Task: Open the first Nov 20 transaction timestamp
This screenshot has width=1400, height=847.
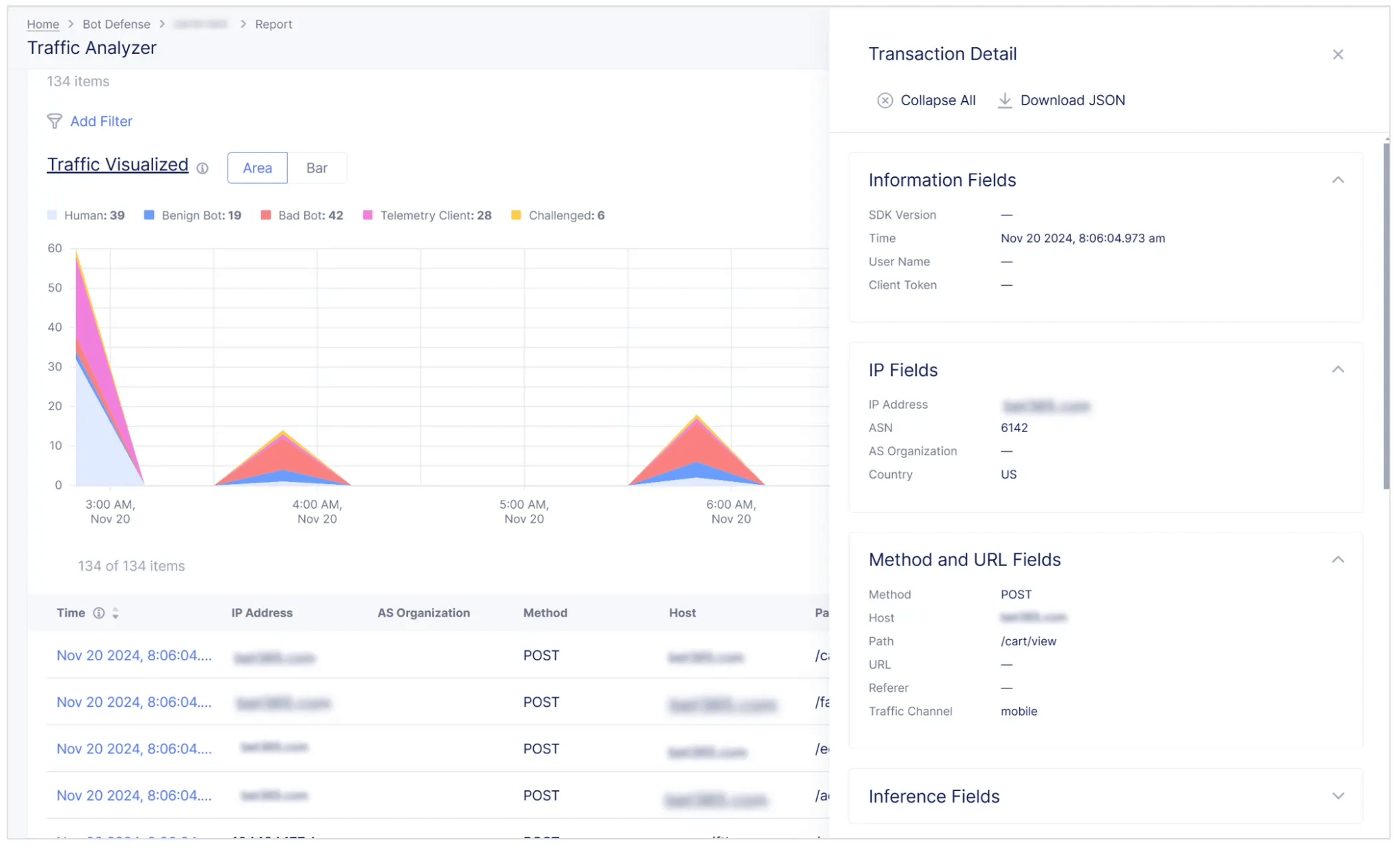Action: point(134,655)
